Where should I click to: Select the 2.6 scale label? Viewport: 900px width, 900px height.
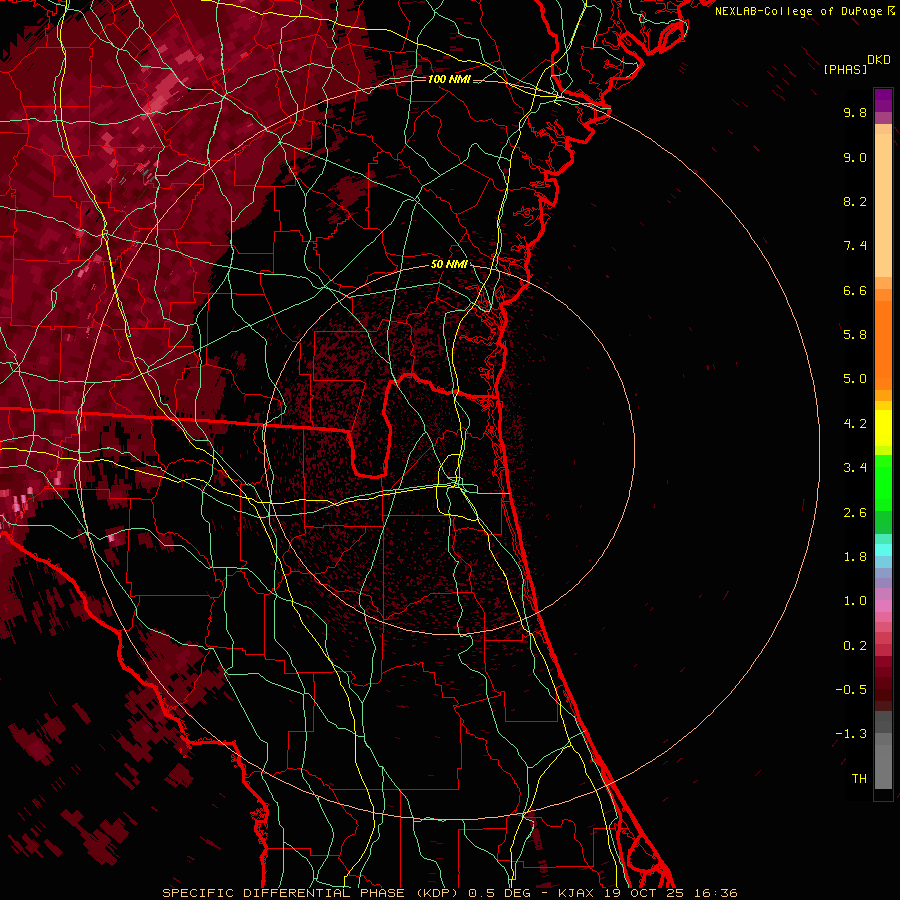855,513
